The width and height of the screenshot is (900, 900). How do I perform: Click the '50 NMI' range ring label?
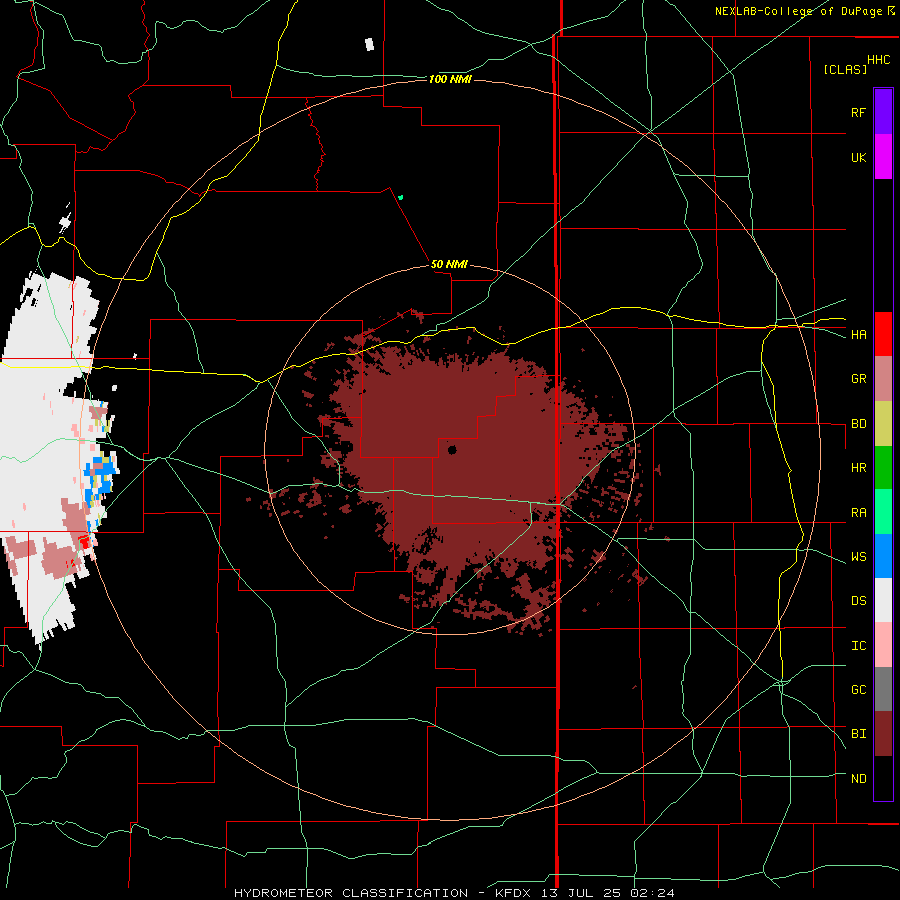[x=449, y=264]
